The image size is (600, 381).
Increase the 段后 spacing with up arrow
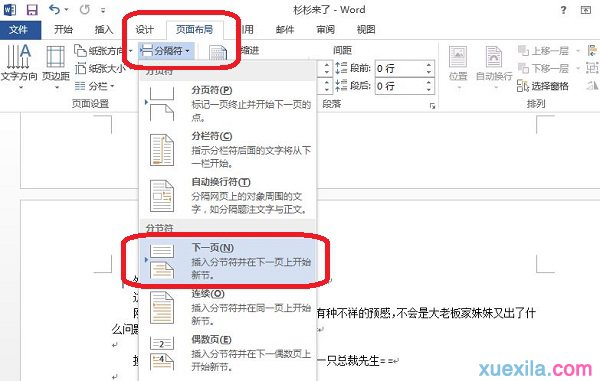(429, 83)
